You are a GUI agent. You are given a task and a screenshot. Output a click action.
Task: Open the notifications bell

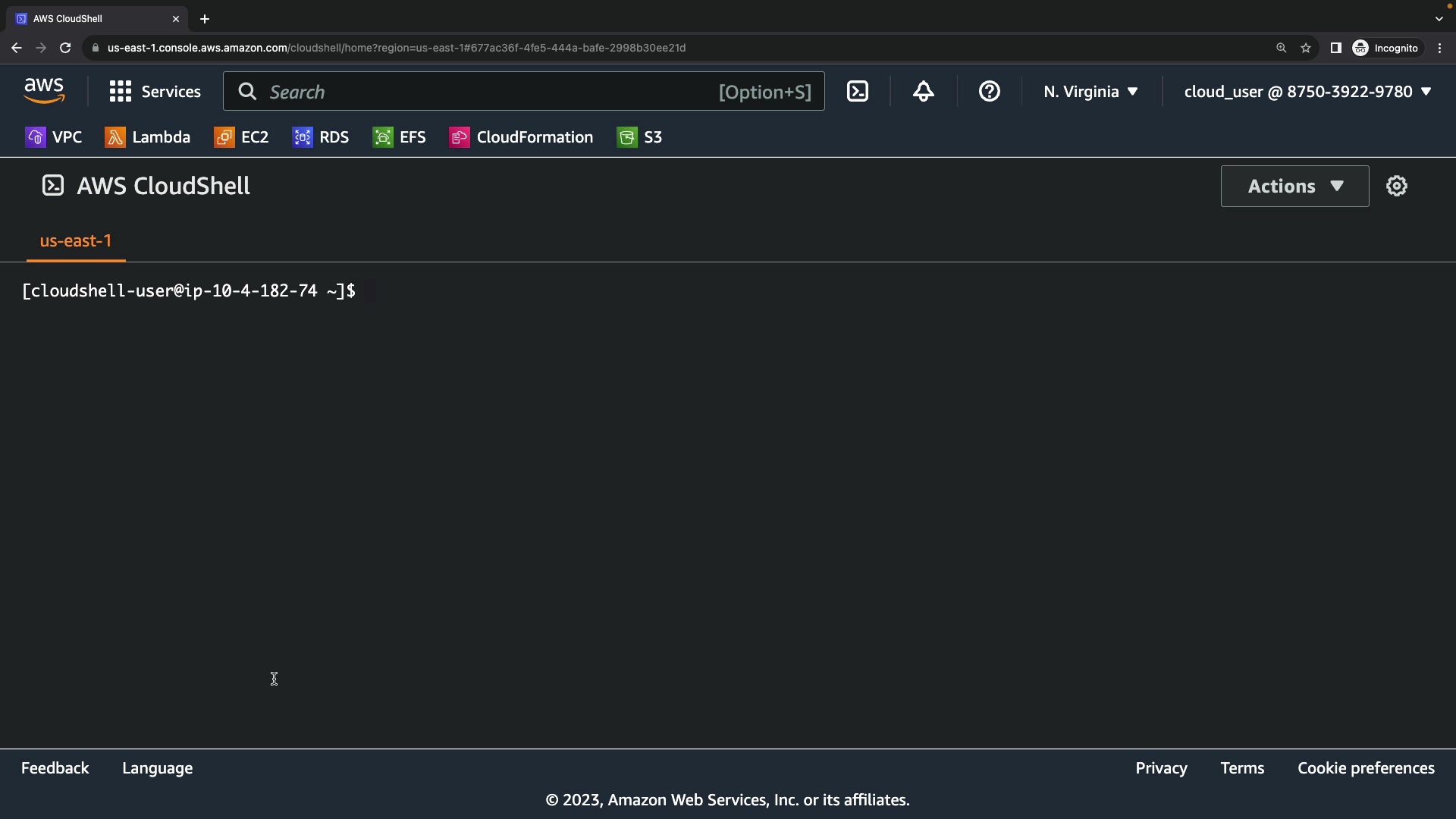click(x=923, y=92)
